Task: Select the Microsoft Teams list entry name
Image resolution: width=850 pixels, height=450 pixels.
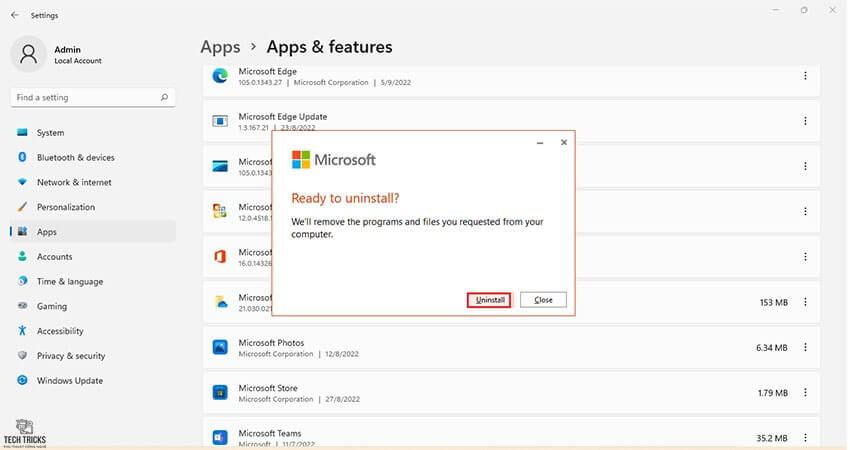Action: point(269,433)
